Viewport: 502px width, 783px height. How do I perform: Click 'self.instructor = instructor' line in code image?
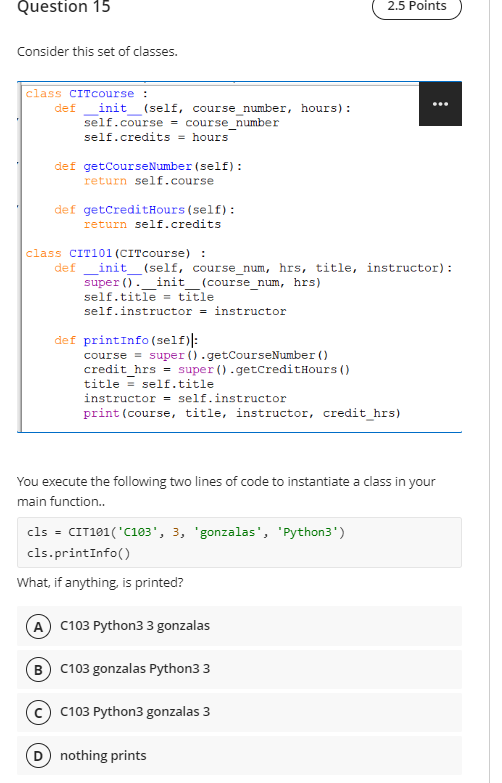coord(185,312)
